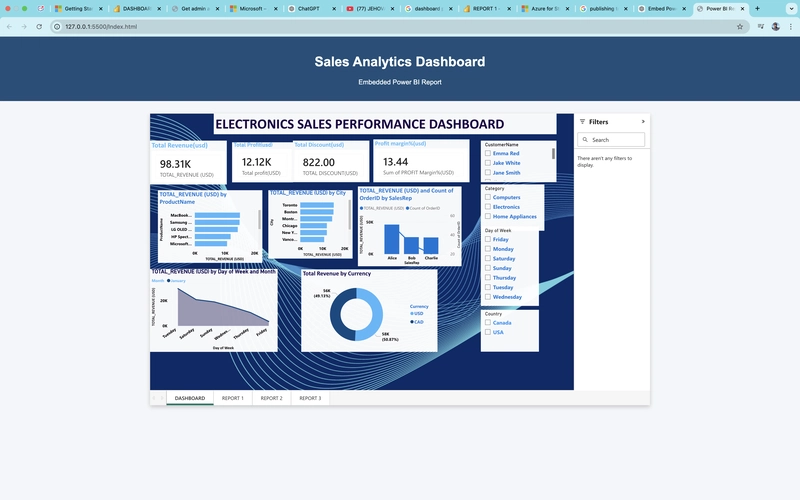Click the 98.31K Total Revenue value
800x500 pixels.
[x=176, y=164]
